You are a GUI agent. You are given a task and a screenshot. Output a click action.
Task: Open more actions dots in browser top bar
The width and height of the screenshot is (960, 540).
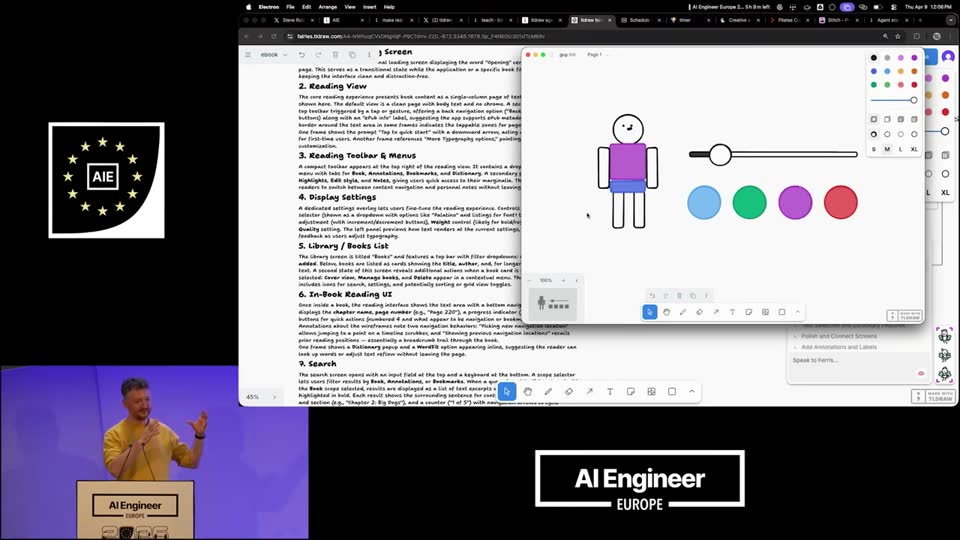(x=369, y=54)
